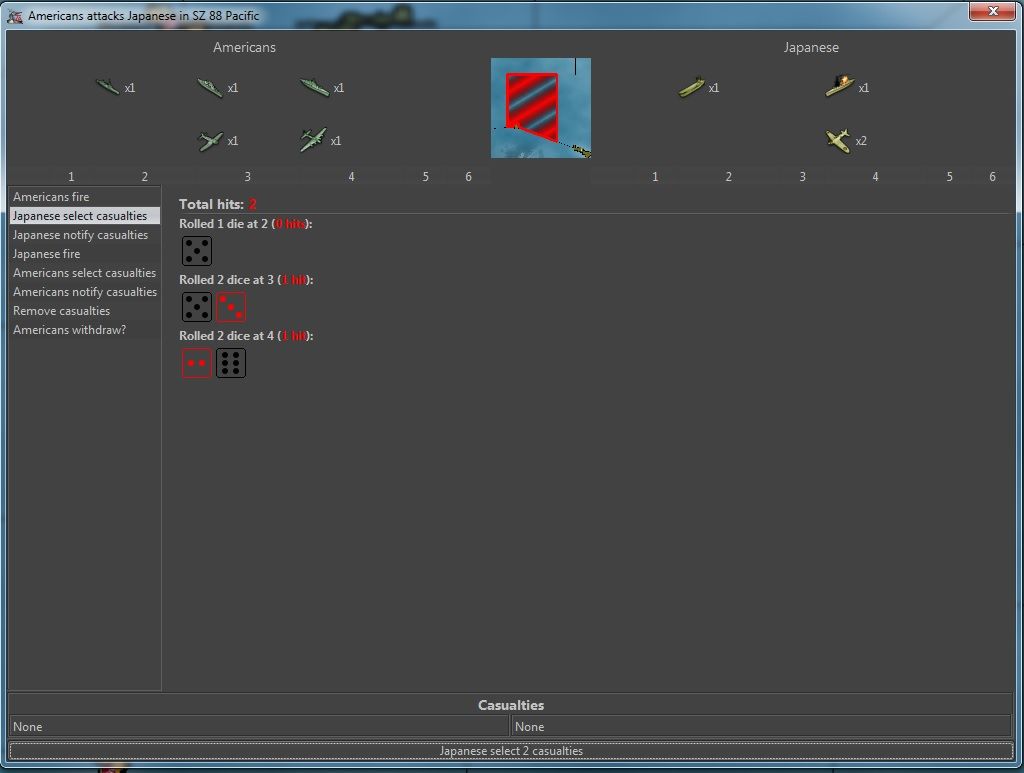Click the American battleship unit icon

click(x=314, y=88)
